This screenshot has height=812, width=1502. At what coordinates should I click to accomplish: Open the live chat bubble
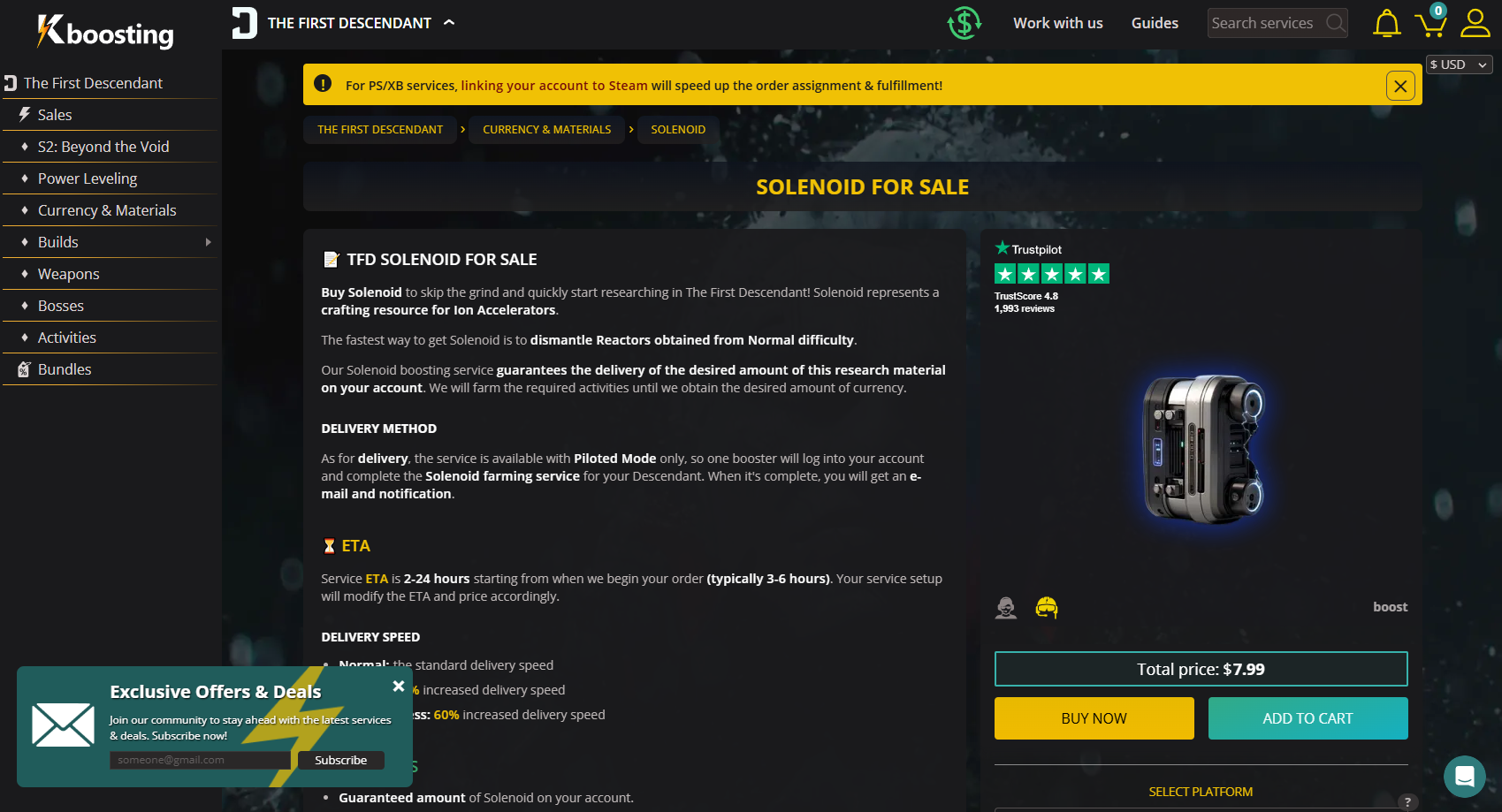pyautogui.click(x=1464, y=777)
